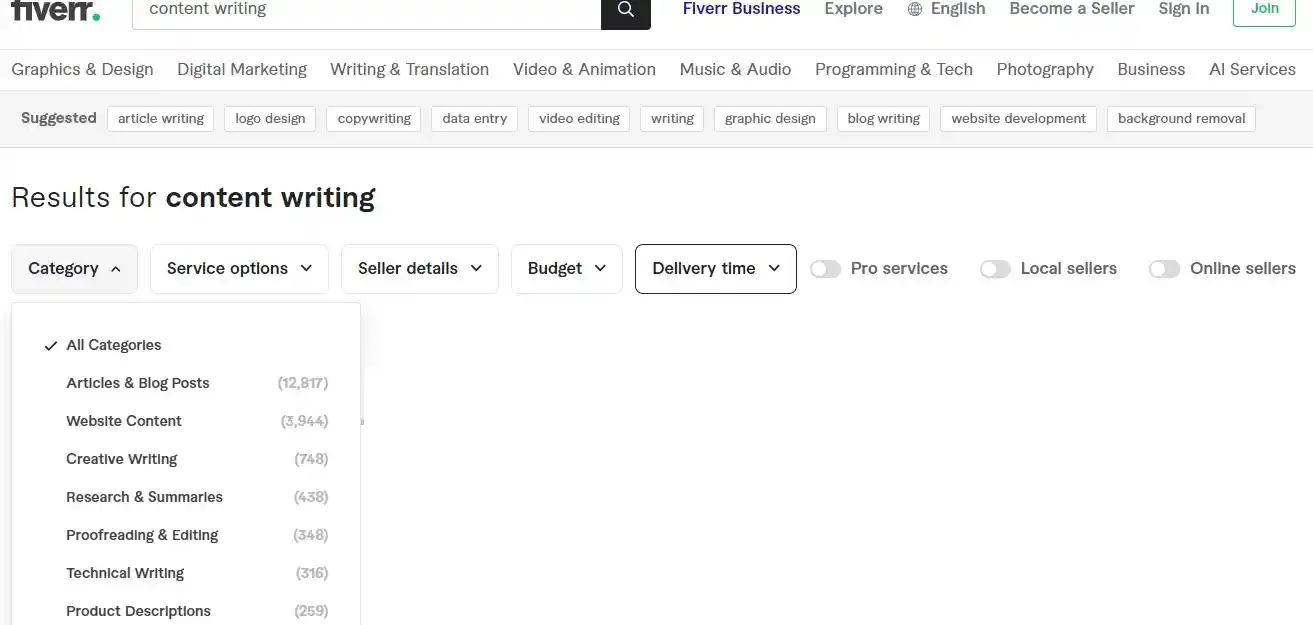1313x625 pixels.
Task: Click the Budget dropdown arrow
Action: [x=599, y=268]
